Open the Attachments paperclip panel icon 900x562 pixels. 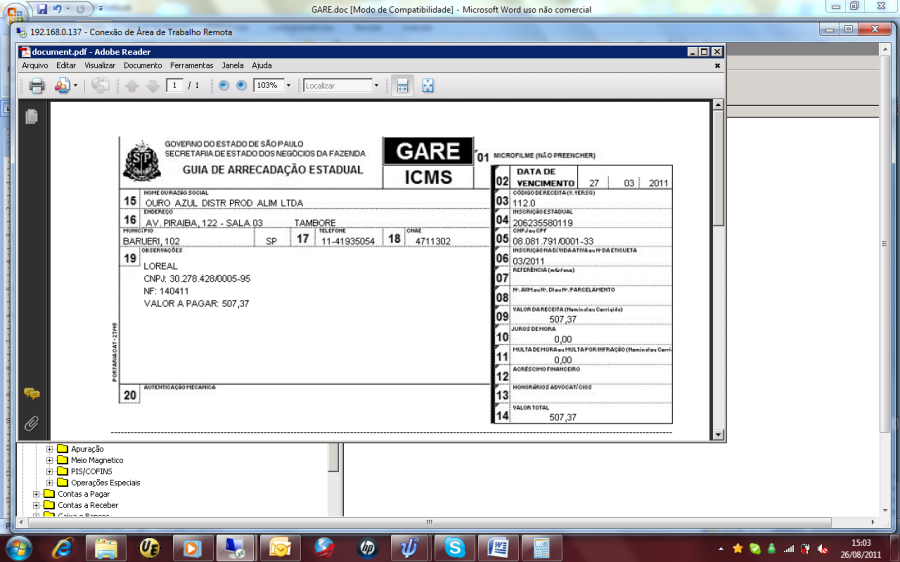32,424
